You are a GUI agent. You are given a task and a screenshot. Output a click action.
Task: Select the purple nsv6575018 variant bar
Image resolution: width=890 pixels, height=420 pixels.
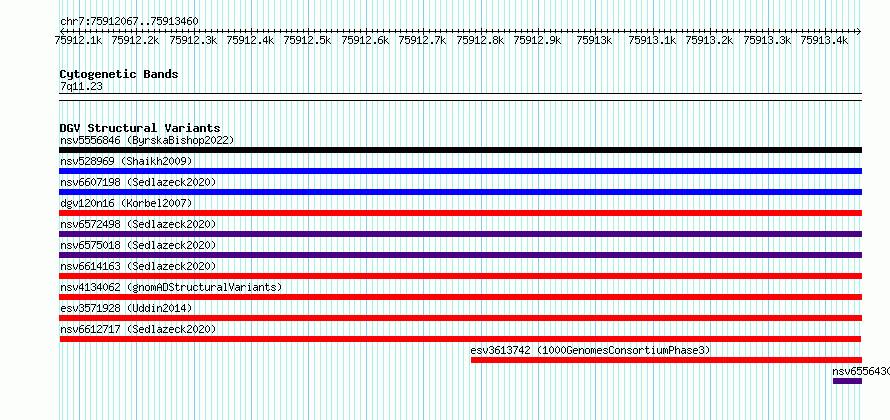click(461, 255)
